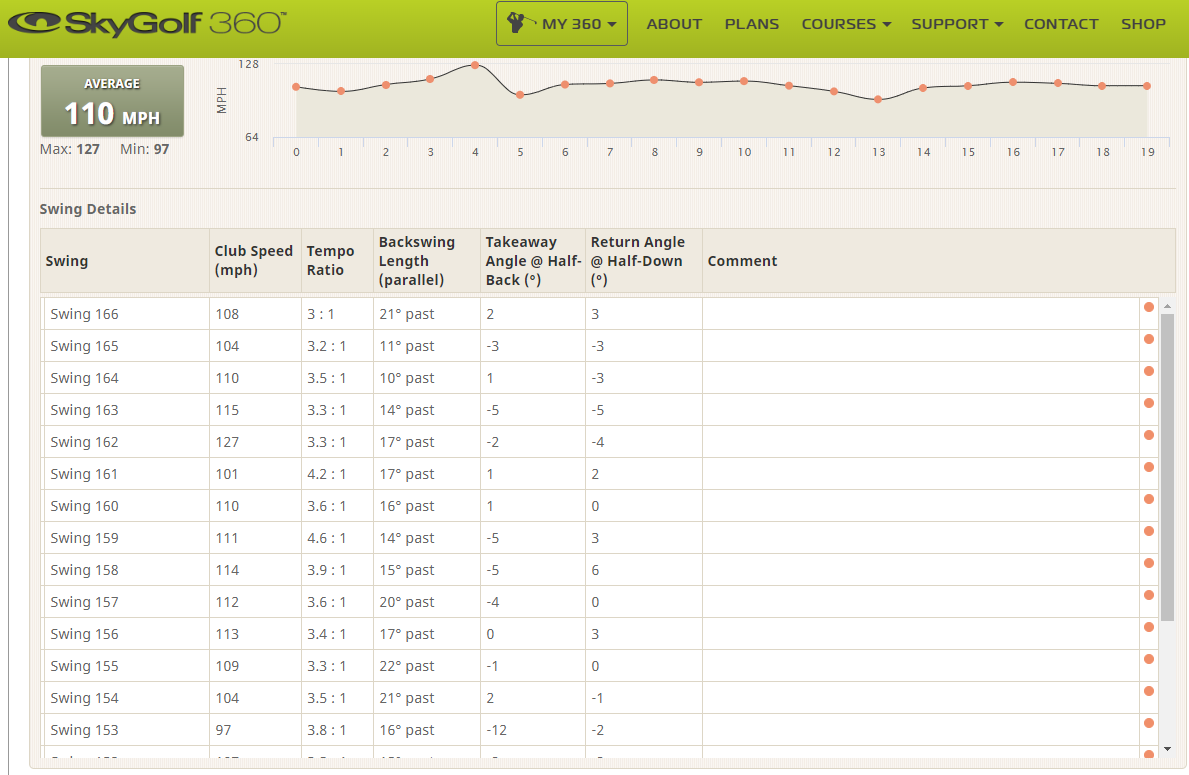
Task: Click the swing table vertical scrollbar thumb
Action: tap(1168, 466)
